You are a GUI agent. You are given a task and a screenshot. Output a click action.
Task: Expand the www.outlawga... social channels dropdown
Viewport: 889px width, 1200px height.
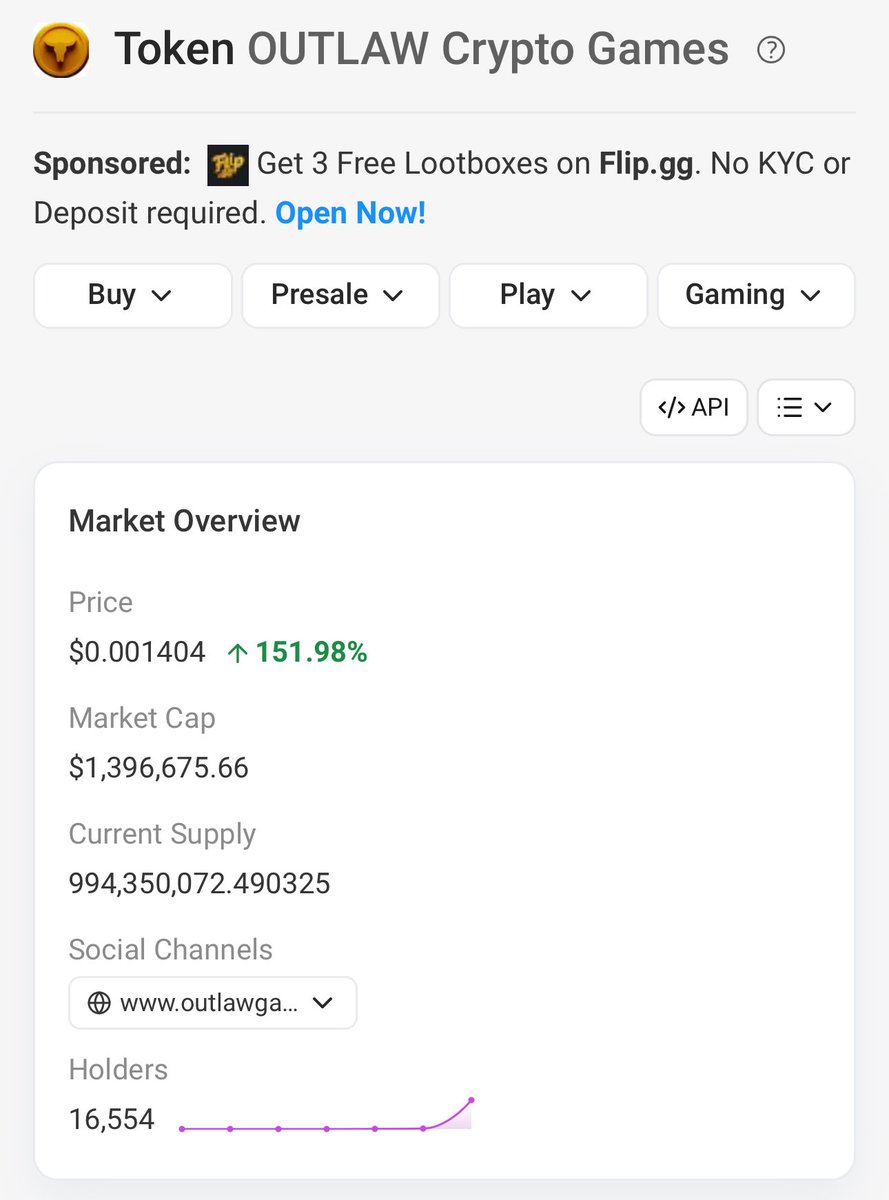213,1003
